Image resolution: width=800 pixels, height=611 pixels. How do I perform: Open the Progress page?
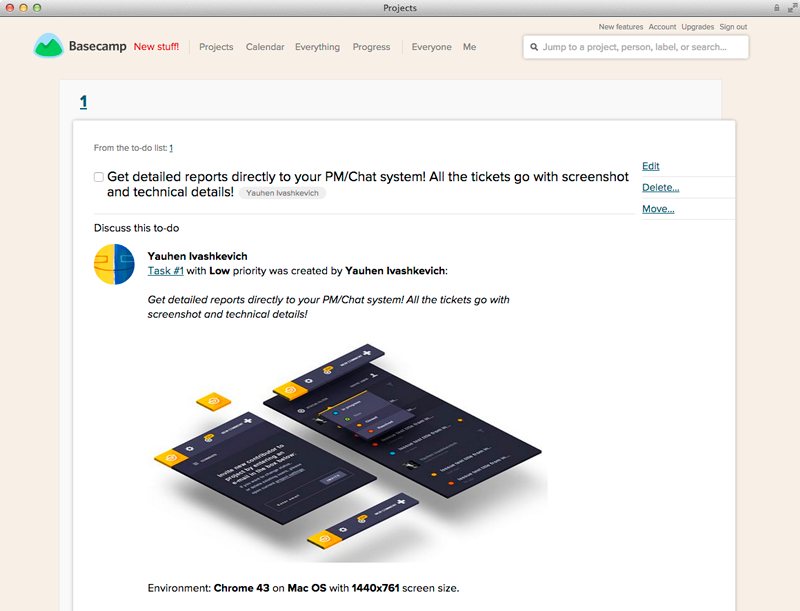[x=371, y=47]
